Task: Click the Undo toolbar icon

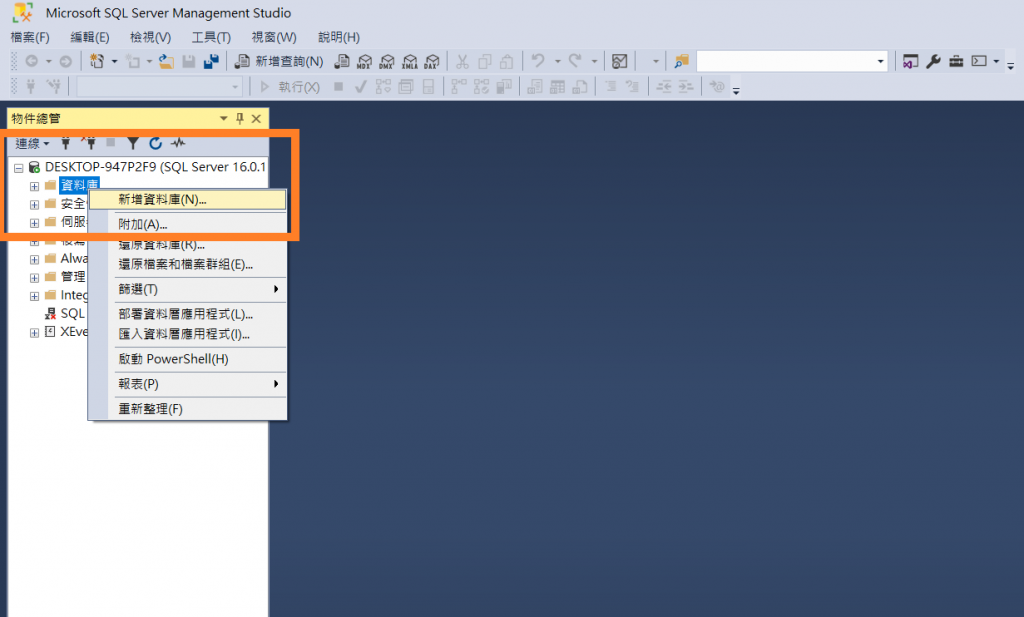Action: coord(538,61)
